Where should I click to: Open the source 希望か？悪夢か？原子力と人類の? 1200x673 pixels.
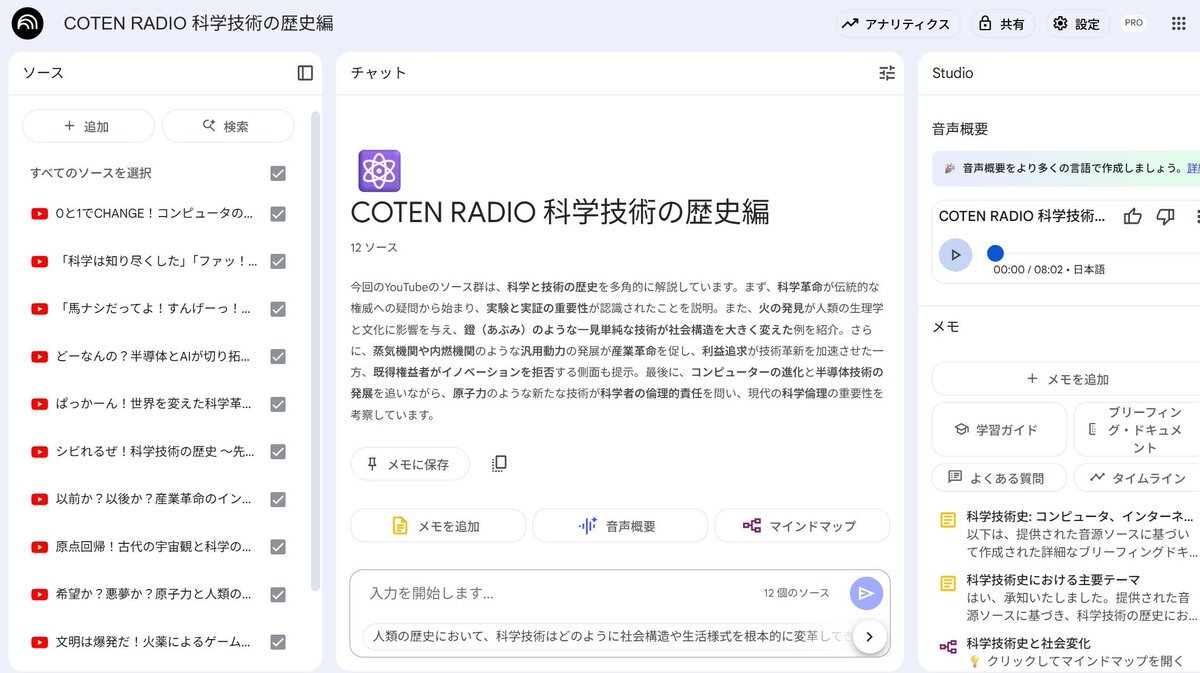click(154, 594)
